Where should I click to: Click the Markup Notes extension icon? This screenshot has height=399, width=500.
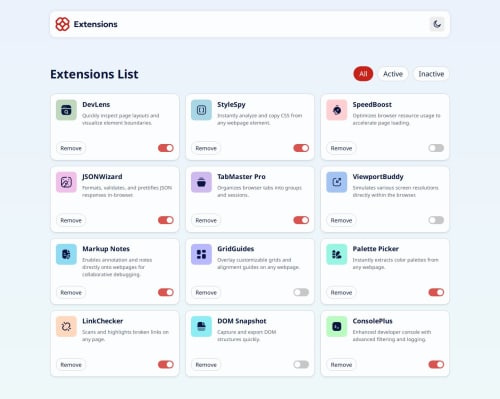click(x=66, y=254)
